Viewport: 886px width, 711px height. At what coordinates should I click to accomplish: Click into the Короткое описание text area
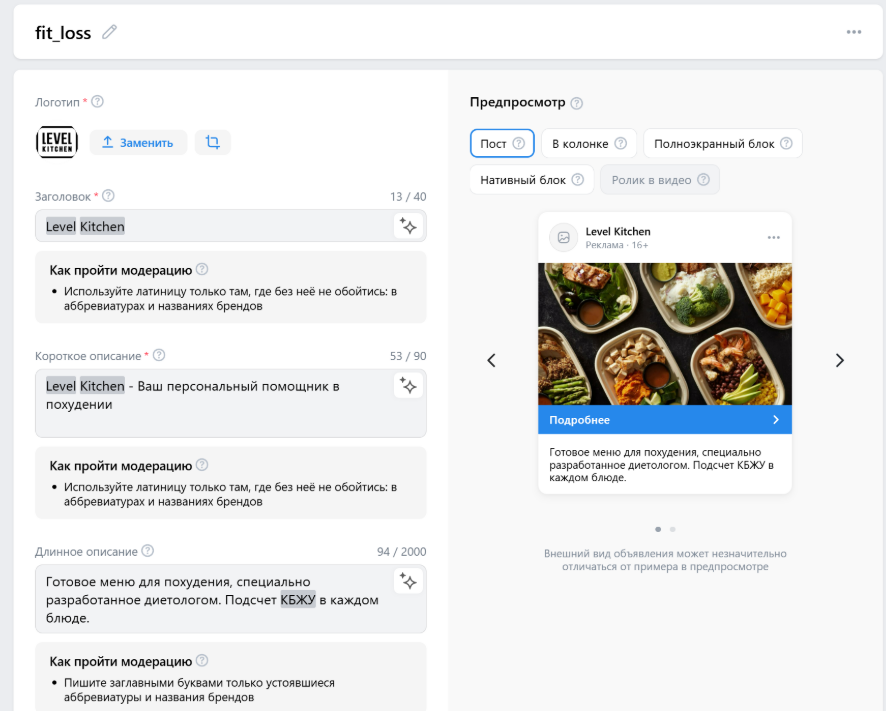pos(231,403)
